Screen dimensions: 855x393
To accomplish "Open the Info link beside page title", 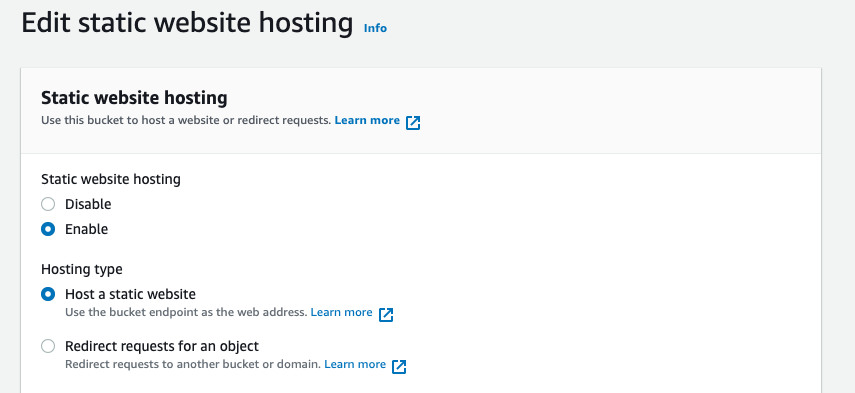I will pyautogui.click(x=375, y=28).
